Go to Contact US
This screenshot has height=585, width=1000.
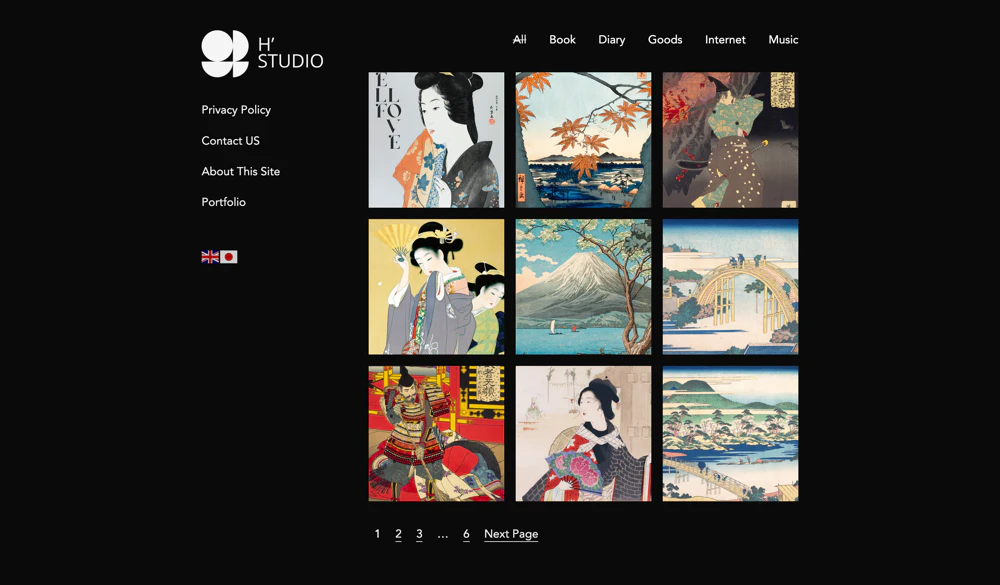point(230,140)
